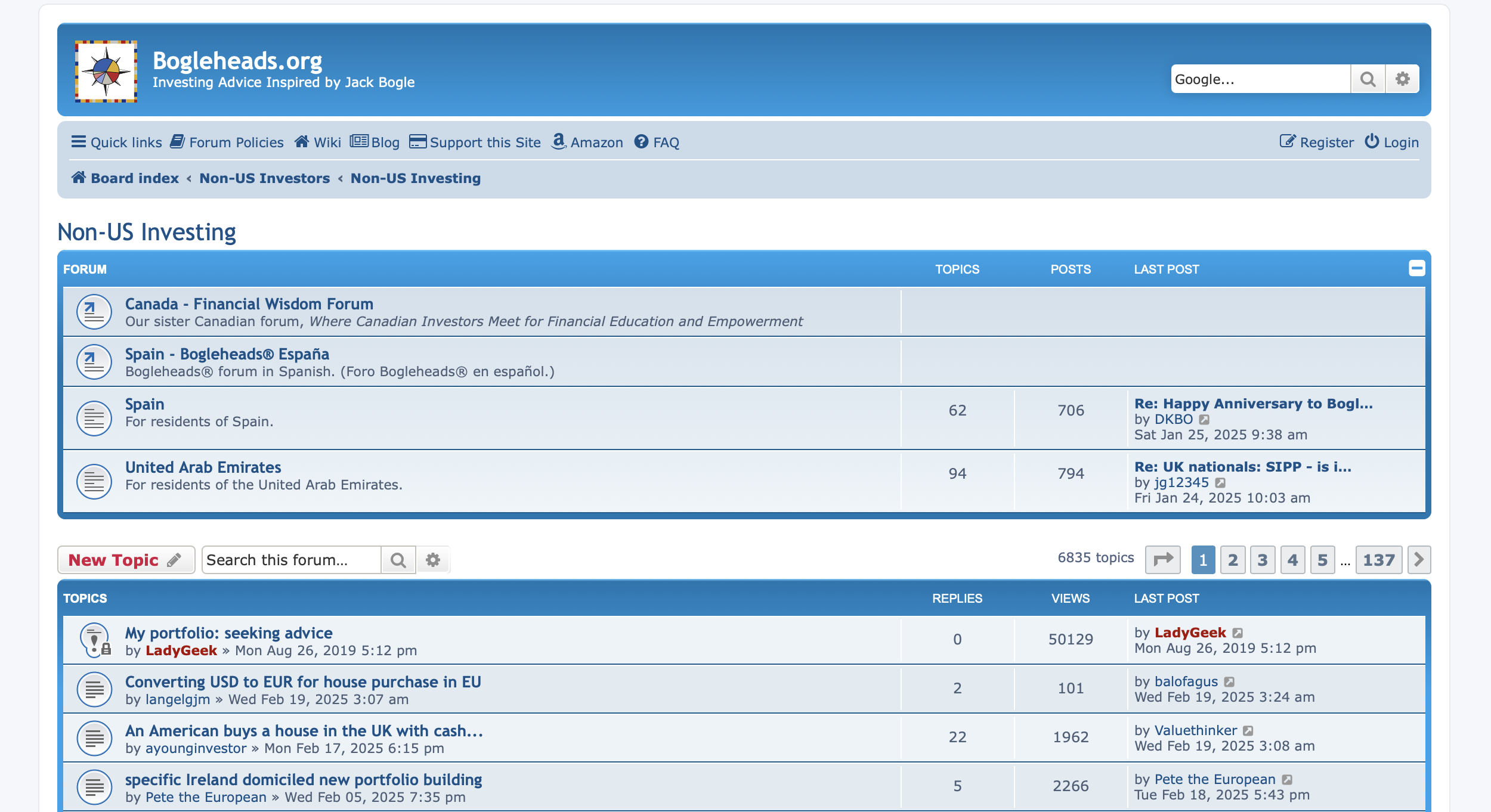This screenshot has height=812, width=1491.
Task: Focus the Search this forum field
Action: coord(291,560)
